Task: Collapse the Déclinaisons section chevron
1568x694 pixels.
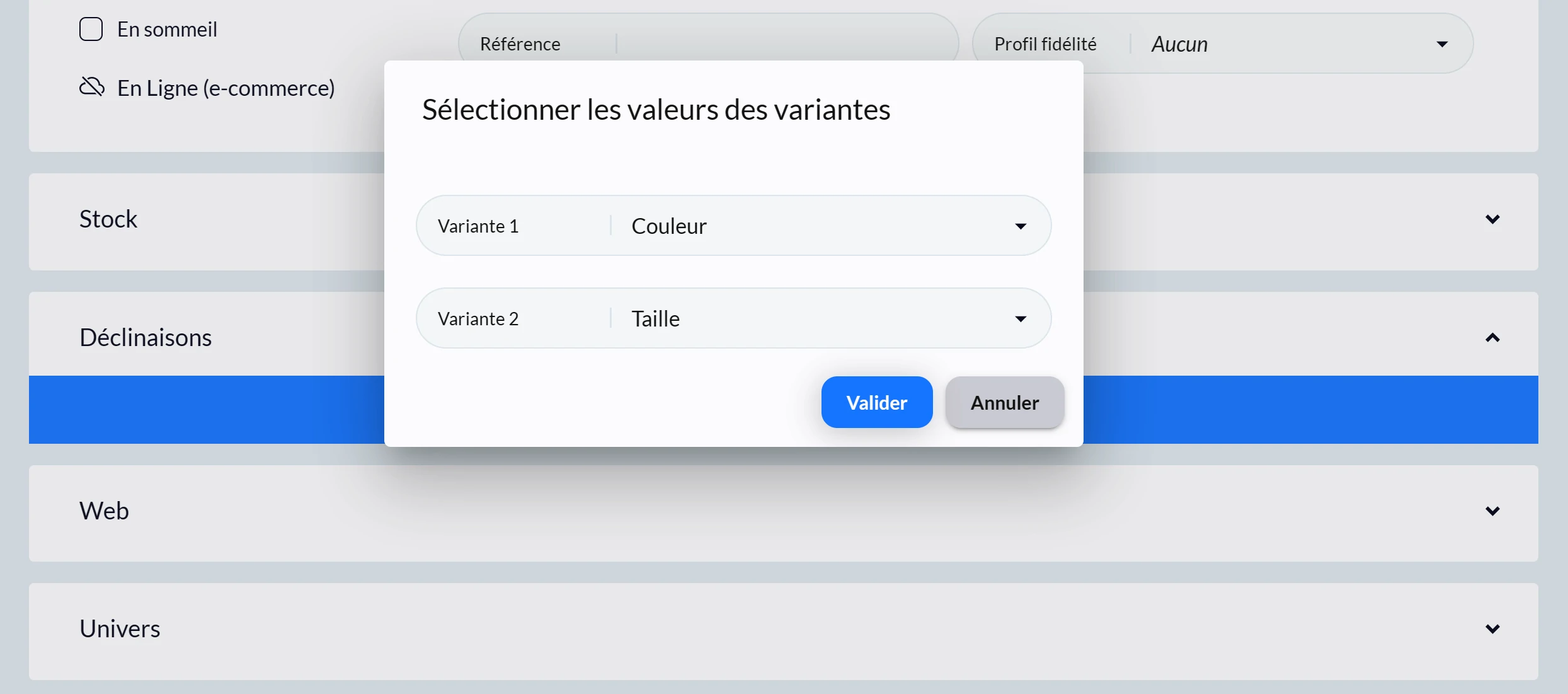Action: tap(1492, 338)
